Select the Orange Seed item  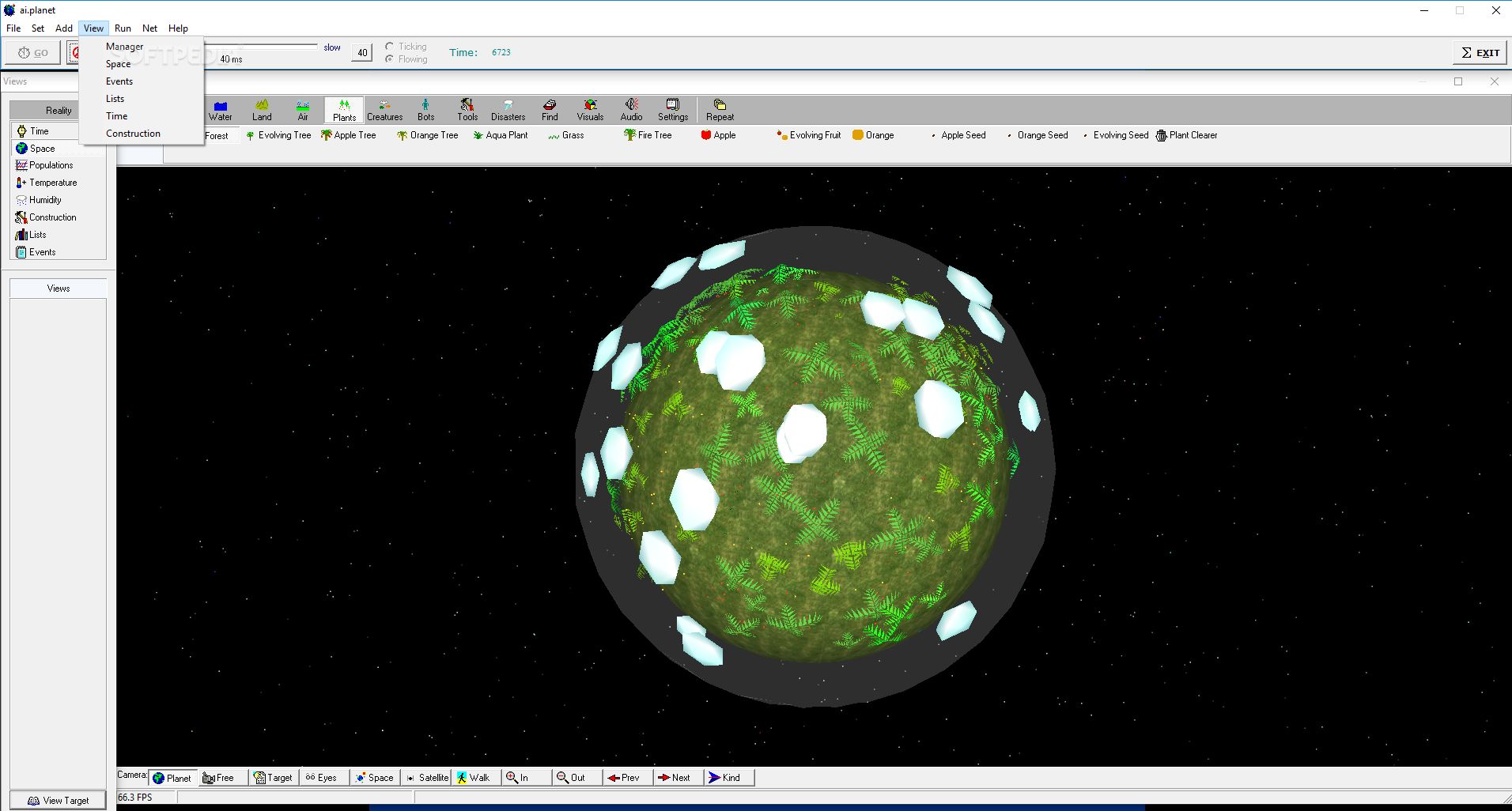1037,135
